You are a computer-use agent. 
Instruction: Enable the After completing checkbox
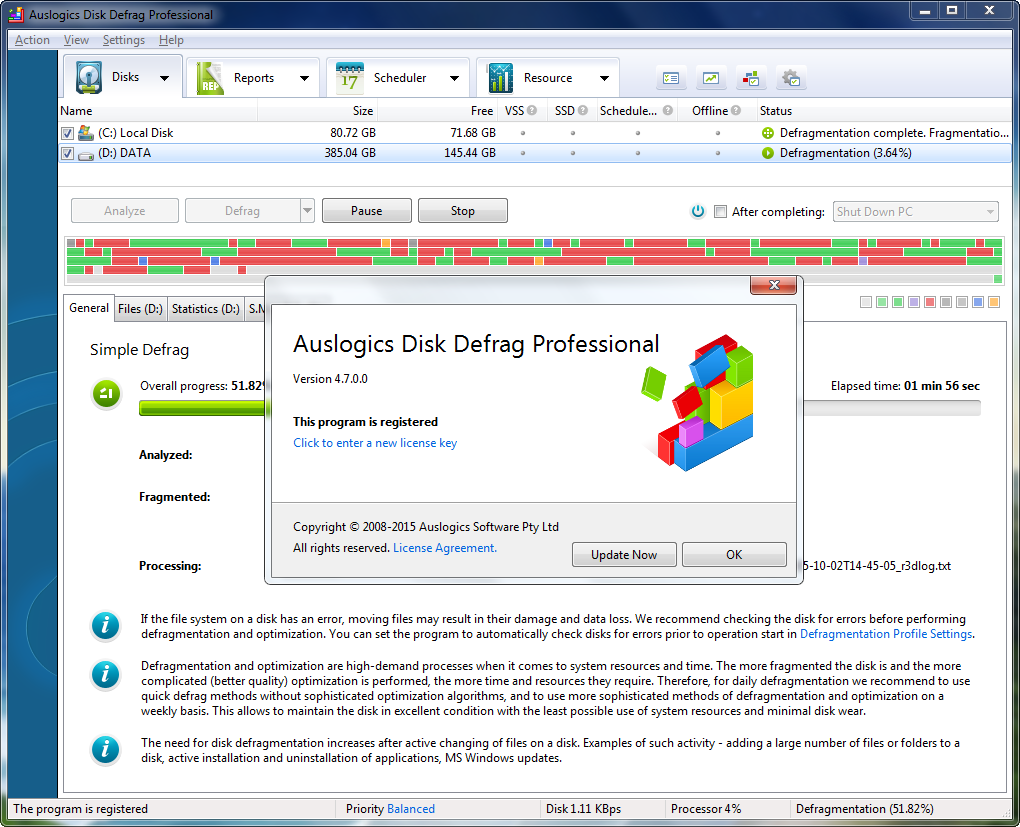pos(720,211)
